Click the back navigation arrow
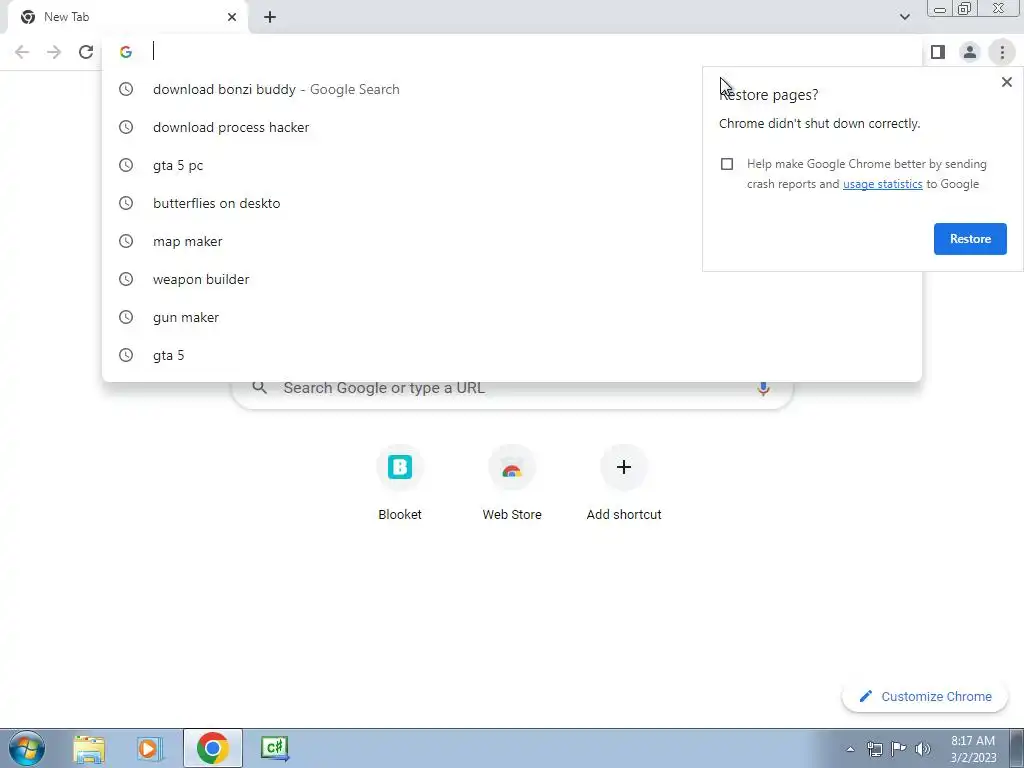Screen dimensions: 1024x768 [x=22, y=52]
